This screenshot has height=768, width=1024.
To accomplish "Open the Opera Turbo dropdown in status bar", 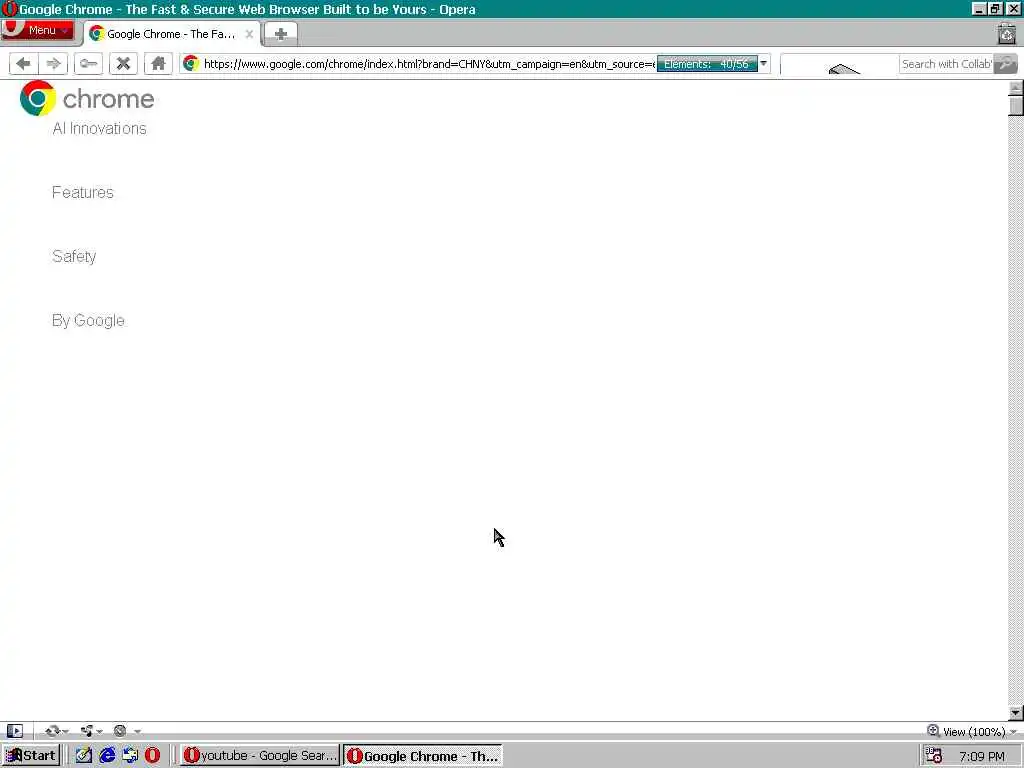I will [x=126, y=731].
